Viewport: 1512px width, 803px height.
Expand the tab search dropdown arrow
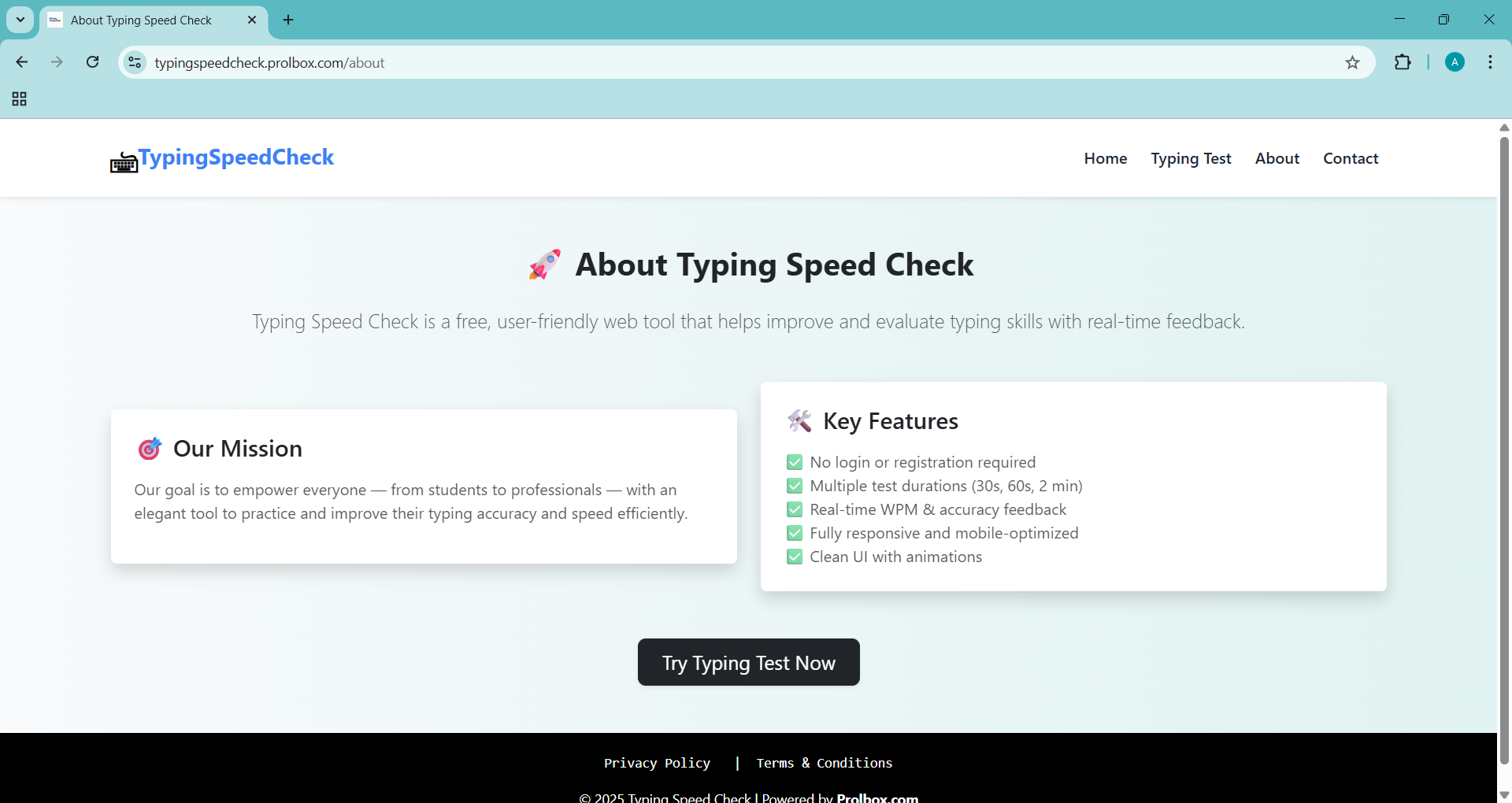tap(20, 20)
